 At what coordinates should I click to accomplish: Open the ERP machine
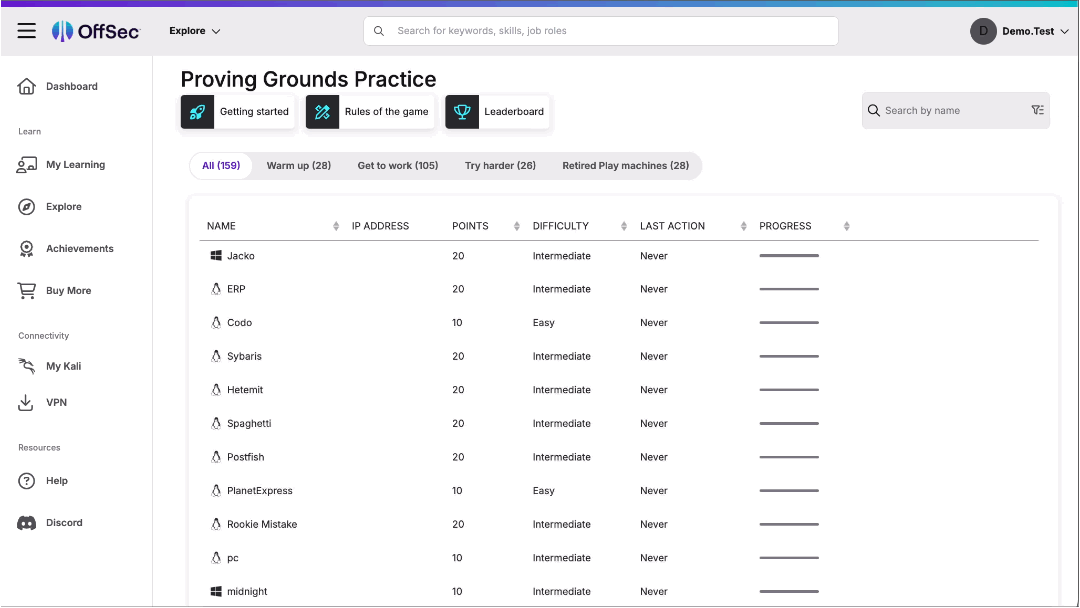pos(236,289)
